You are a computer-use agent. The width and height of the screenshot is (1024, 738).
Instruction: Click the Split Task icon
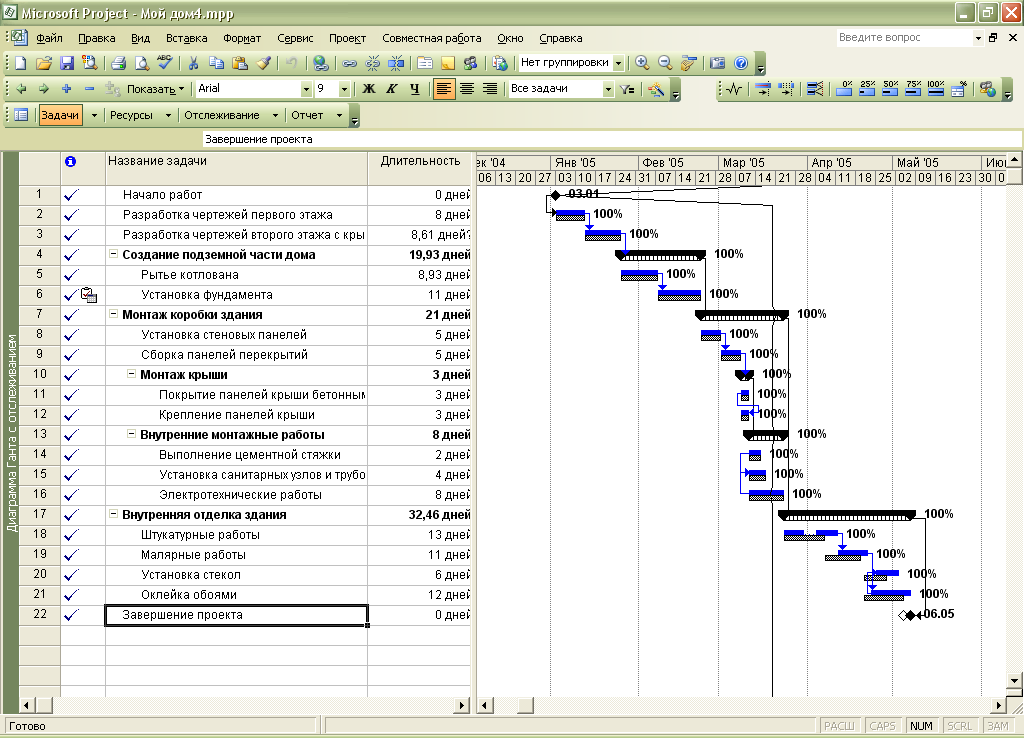396,63
